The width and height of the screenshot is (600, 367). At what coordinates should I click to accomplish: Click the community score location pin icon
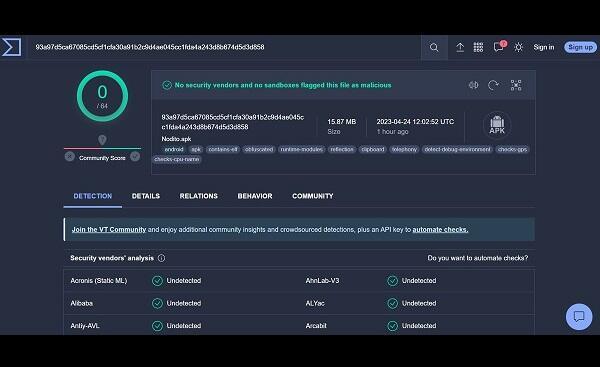pos(102,140)
